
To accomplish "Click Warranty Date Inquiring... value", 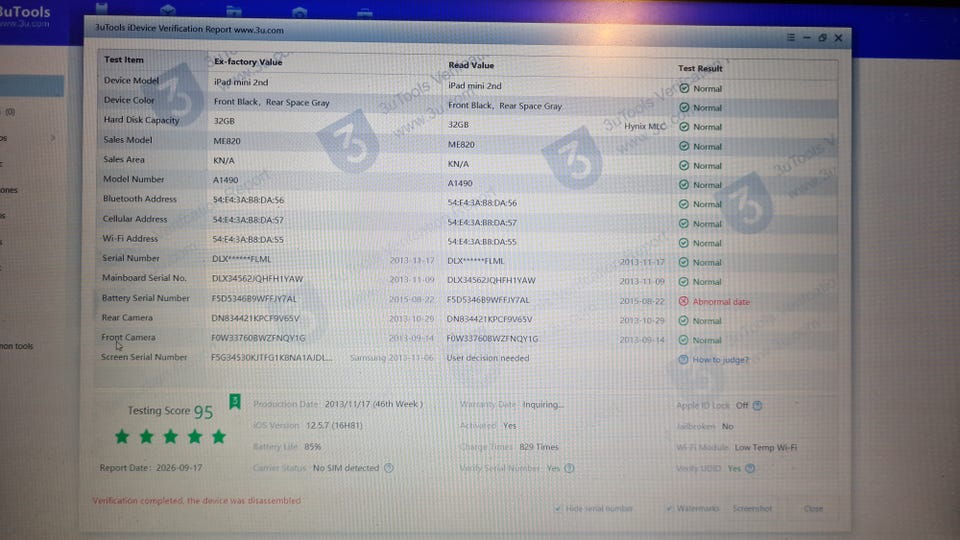I will tap(543, 405).
